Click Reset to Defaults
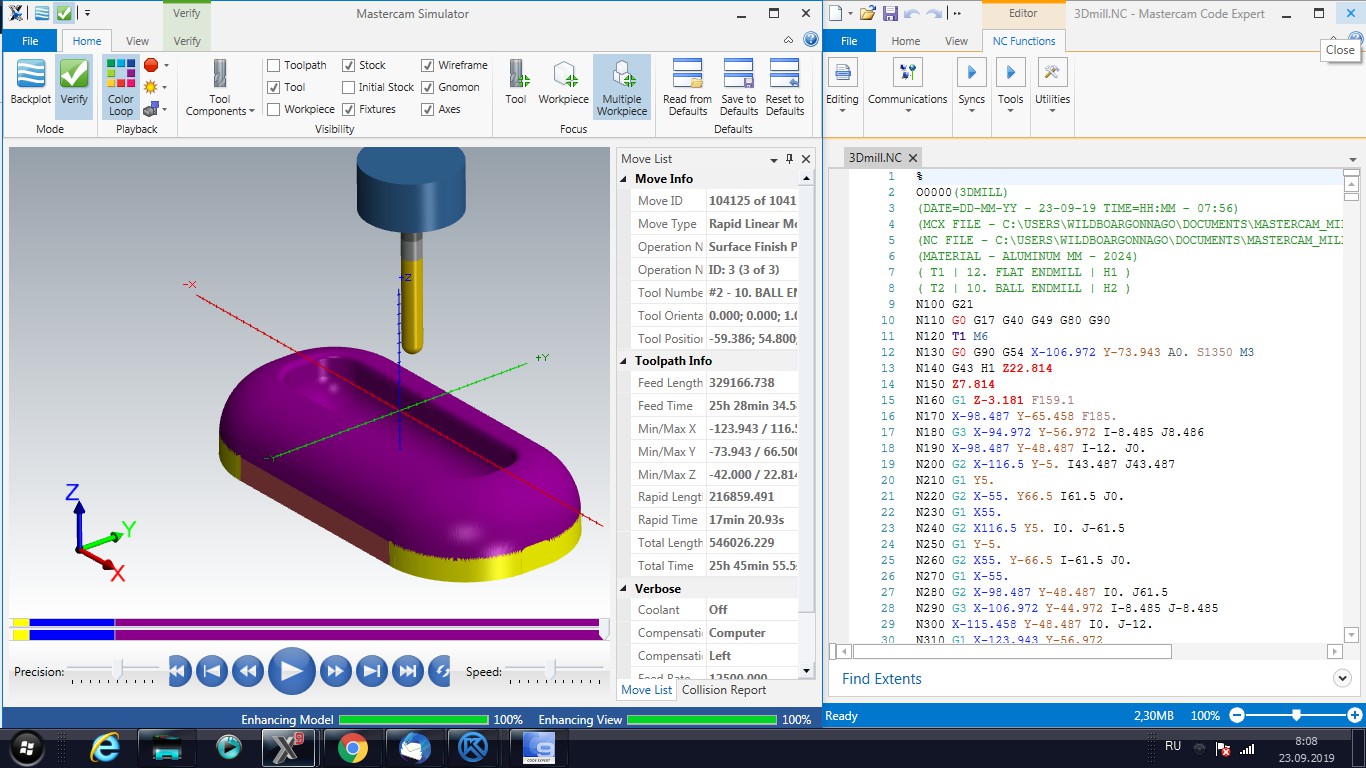Viewport: 1366px width, 768px height. click(785, 87)
